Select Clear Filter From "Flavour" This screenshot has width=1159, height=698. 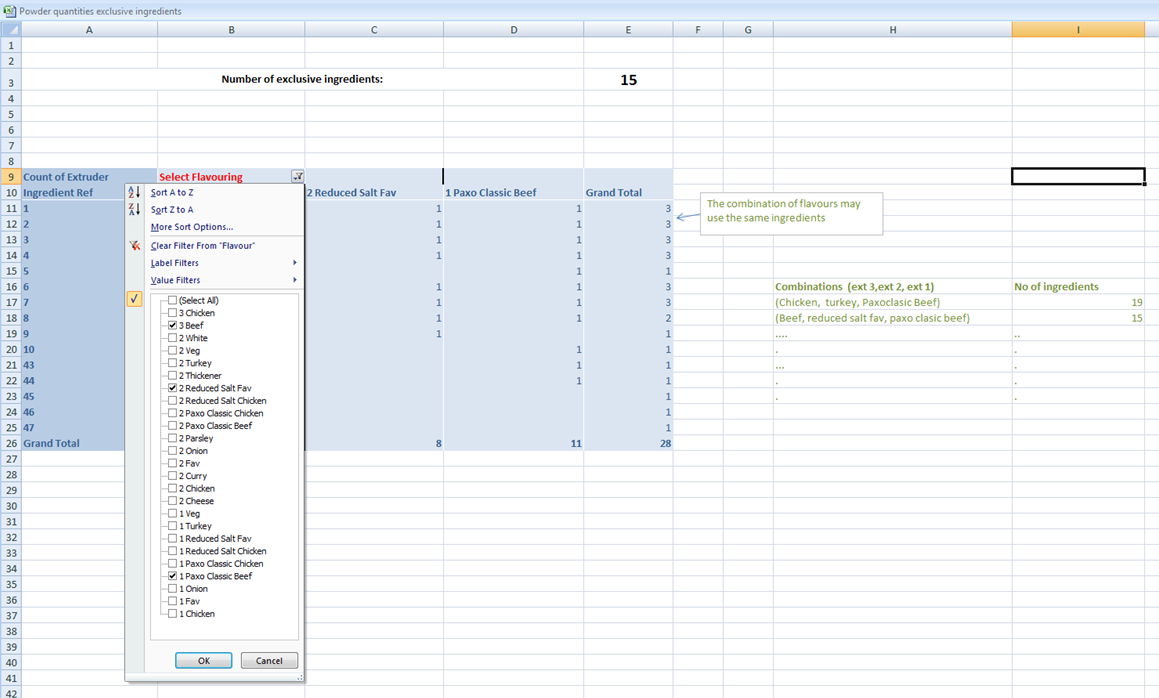click(203, 245)
